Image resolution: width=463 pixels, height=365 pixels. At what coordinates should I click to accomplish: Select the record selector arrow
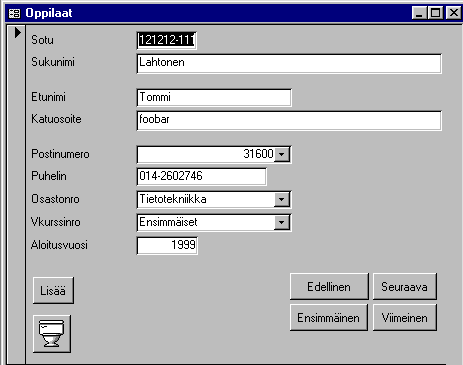tap(18, 33)
